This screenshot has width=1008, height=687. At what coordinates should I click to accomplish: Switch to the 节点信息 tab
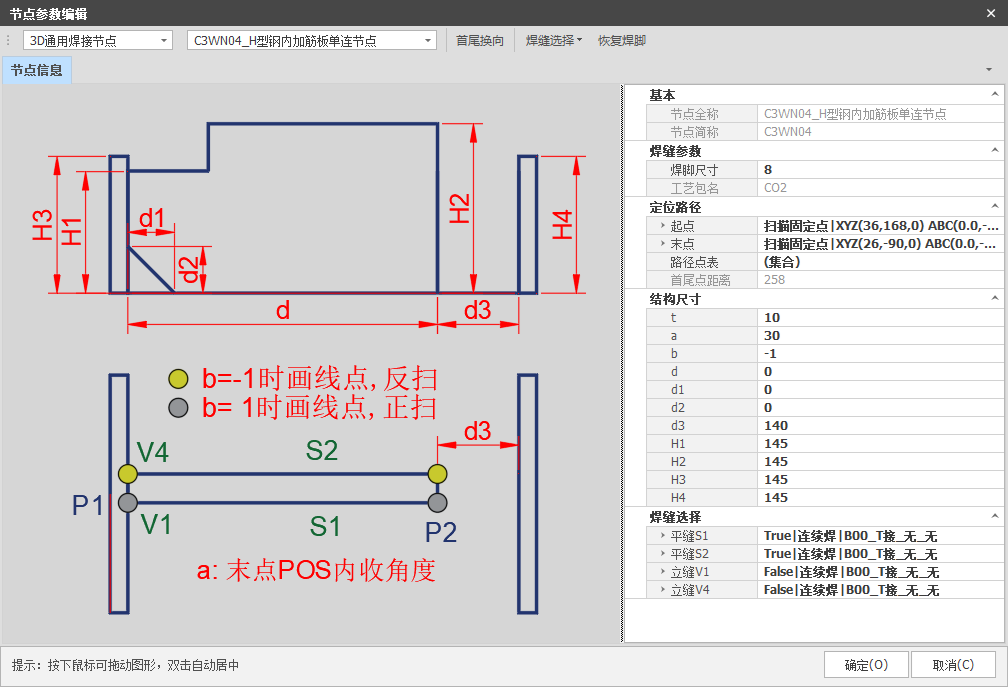pyautogui.click(x=37, y=70)
